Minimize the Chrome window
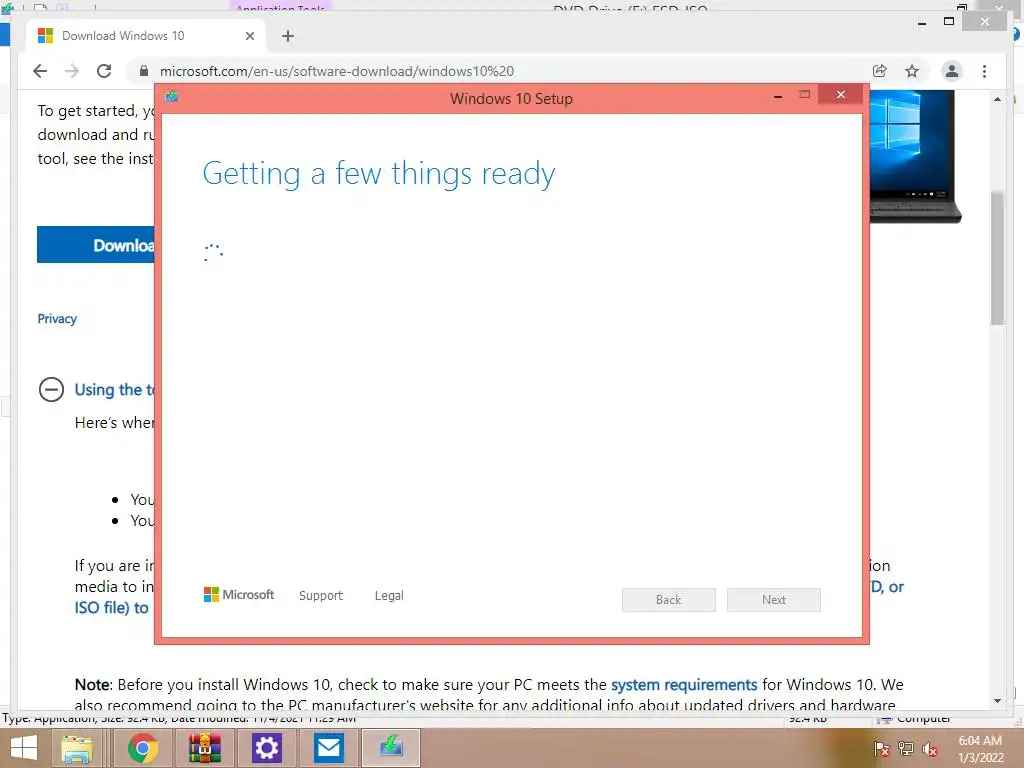 coord(922,23)
